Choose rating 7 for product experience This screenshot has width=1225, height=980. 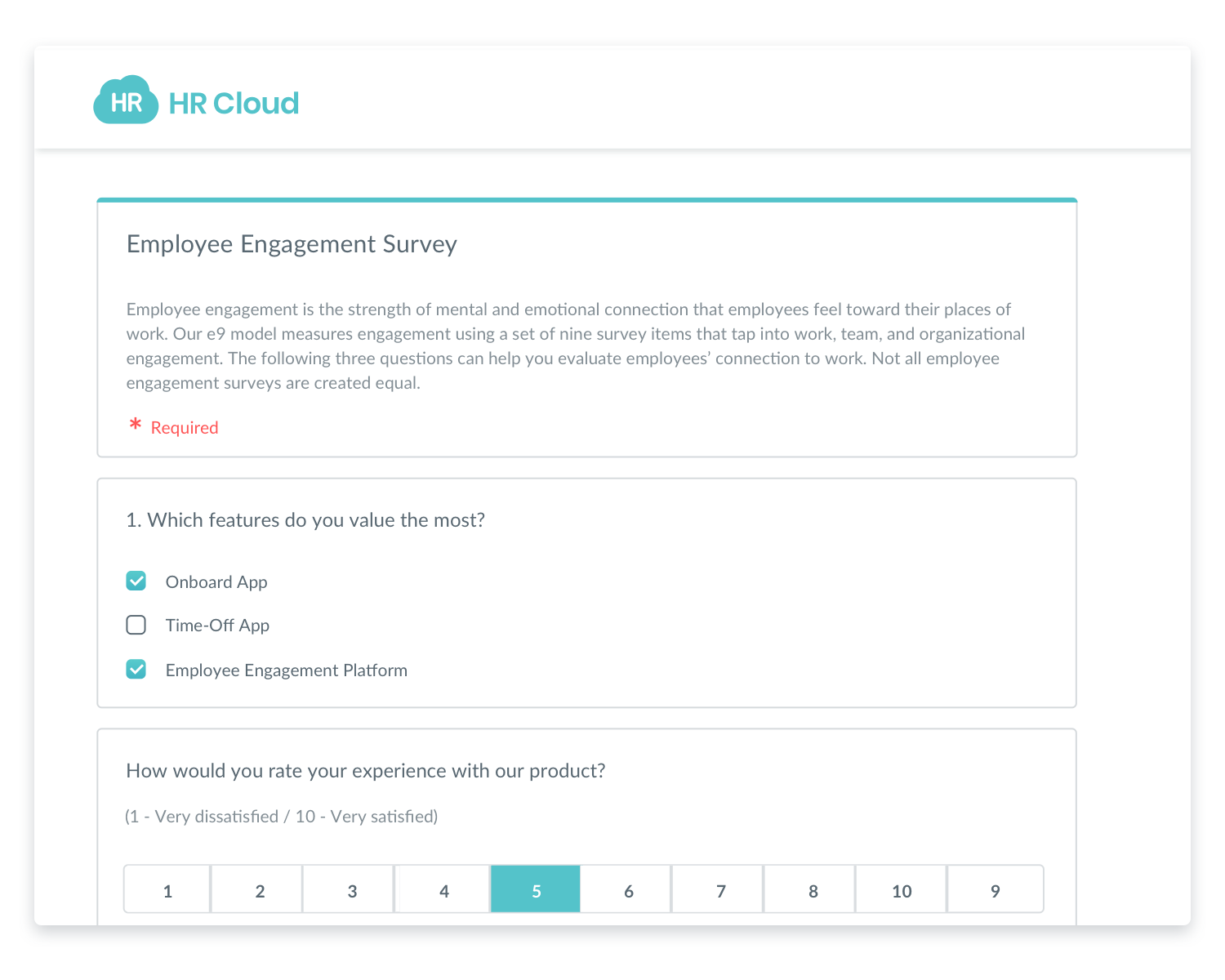[719, 889]
